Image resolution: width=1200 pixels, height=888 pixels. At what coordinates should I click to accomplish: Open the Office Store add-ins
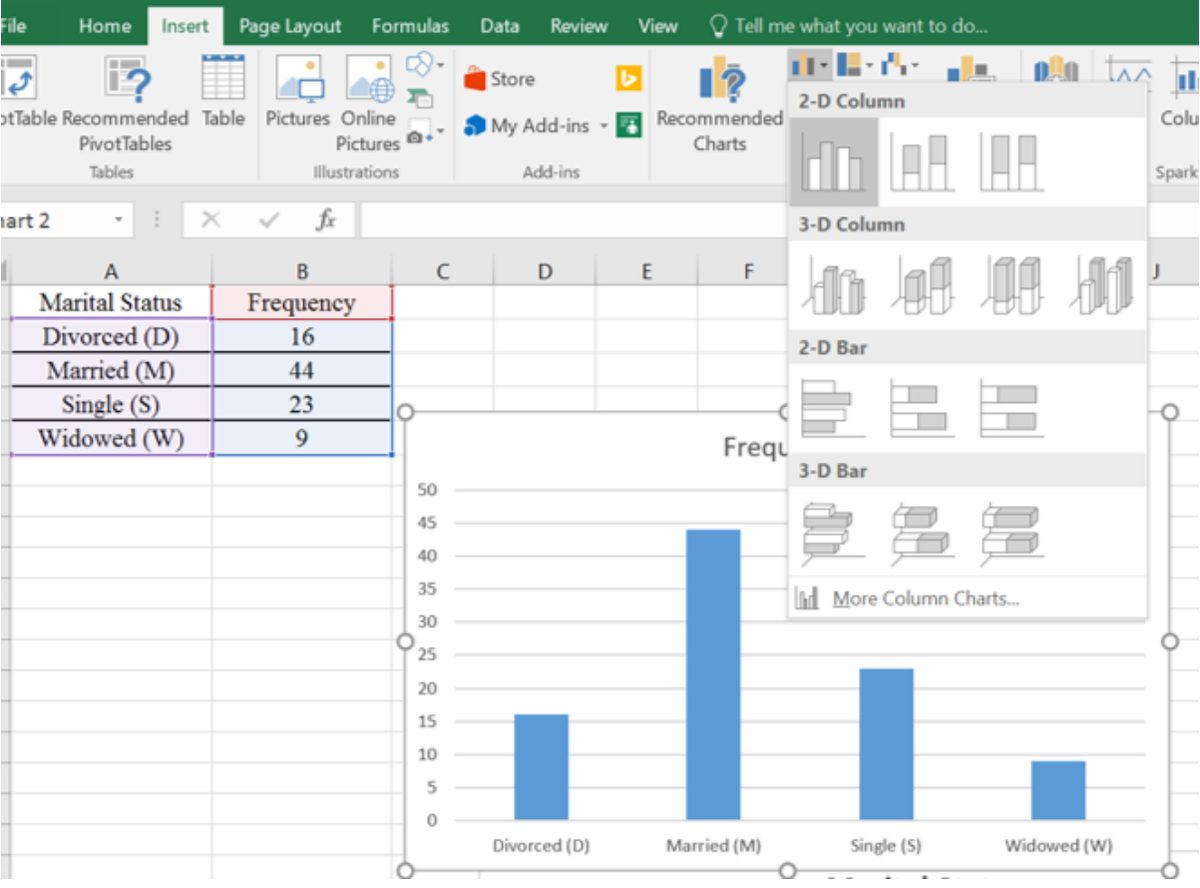[x=499, y=78]
